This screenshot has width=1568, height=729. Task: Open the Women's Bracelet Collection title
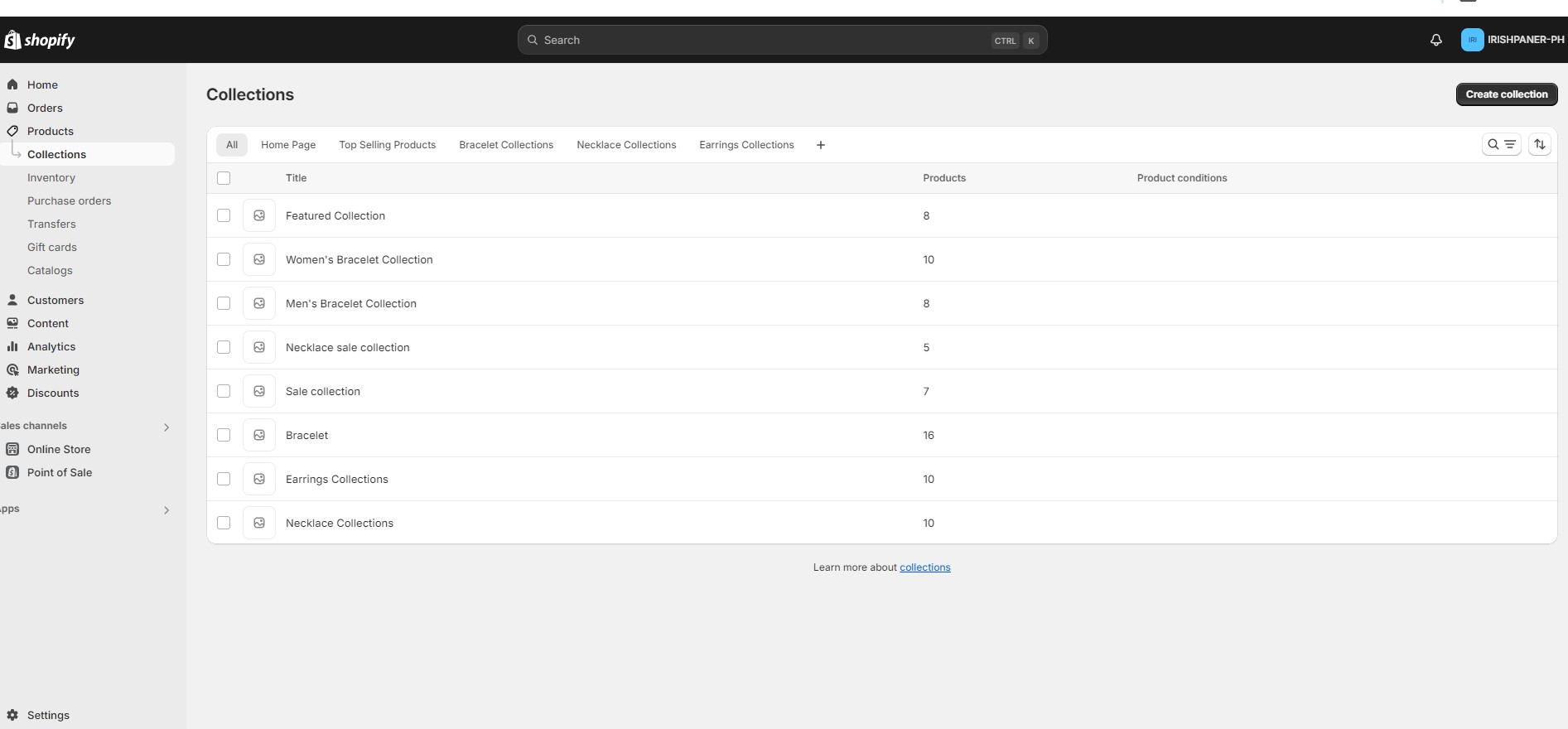point(359,259)
